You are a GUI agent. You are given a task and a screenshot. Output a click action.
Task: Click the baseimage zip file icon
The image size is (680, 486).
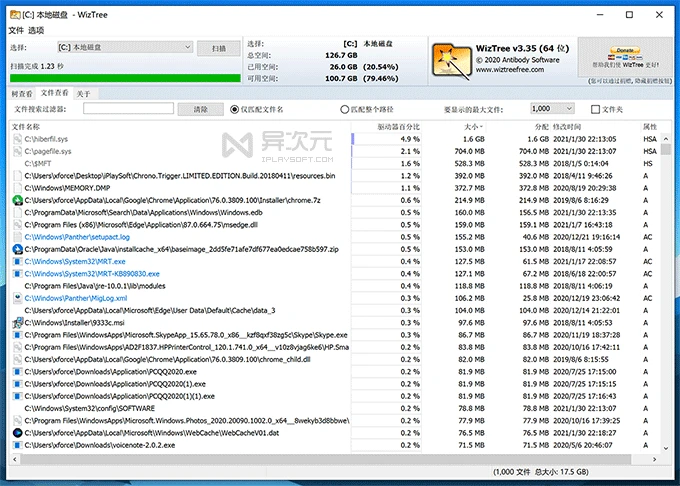coord(17,249)
